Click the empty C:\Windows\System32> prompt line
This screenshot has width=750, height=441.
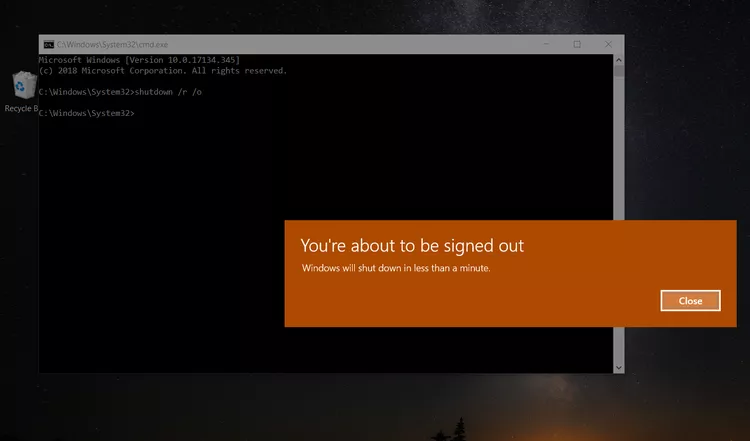click(x=87, y=113)
